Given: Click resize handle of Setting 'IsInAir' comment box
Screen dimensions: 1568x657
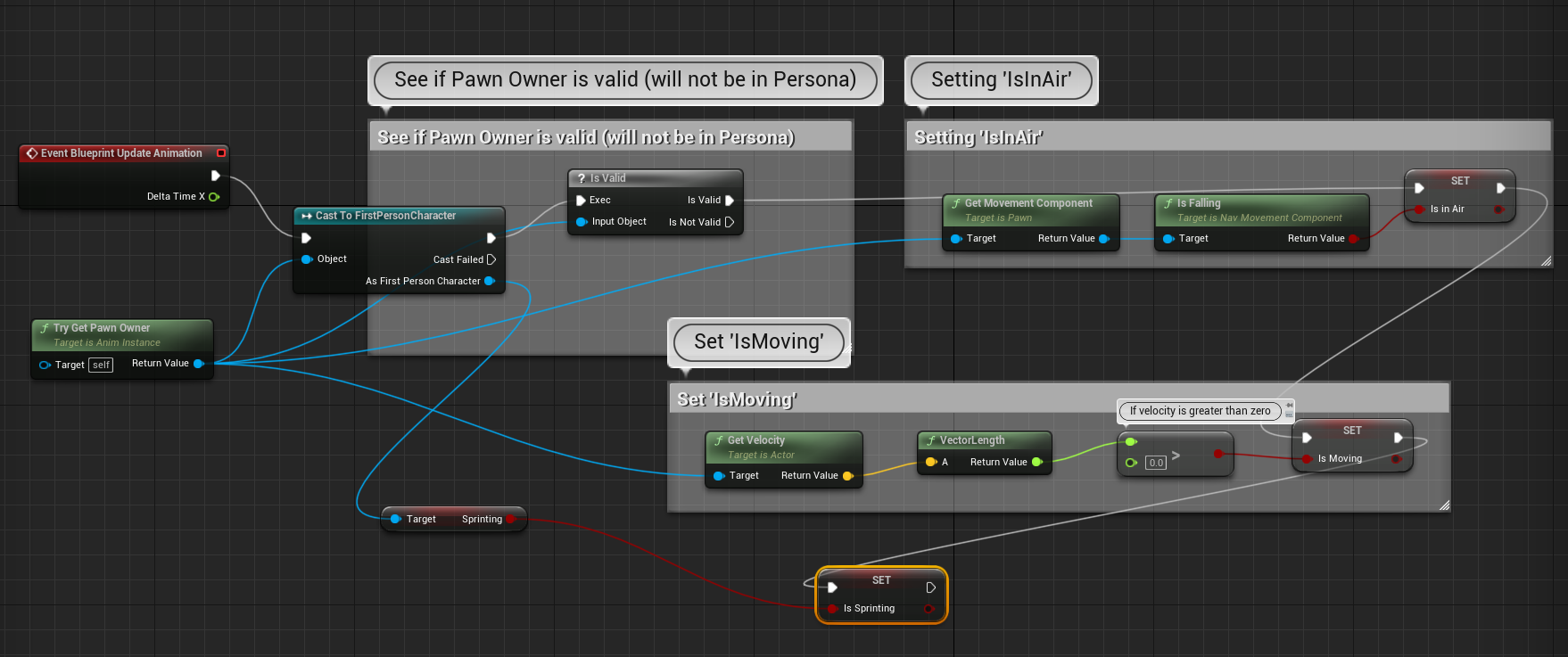Looking at the screenshot, I should 1546,260.
